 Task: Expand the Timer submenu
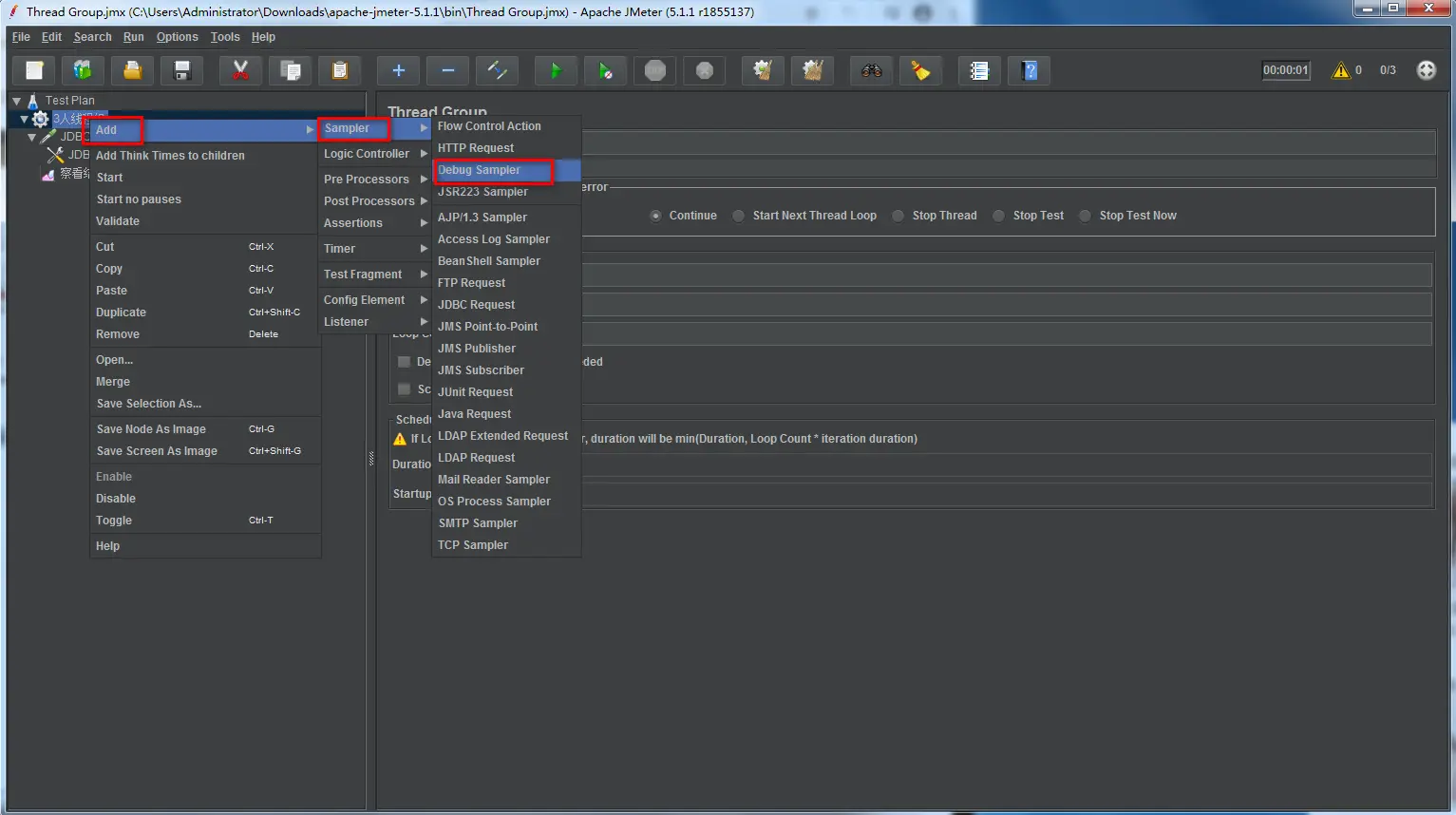pyautogui.click(x=375, y=249)
